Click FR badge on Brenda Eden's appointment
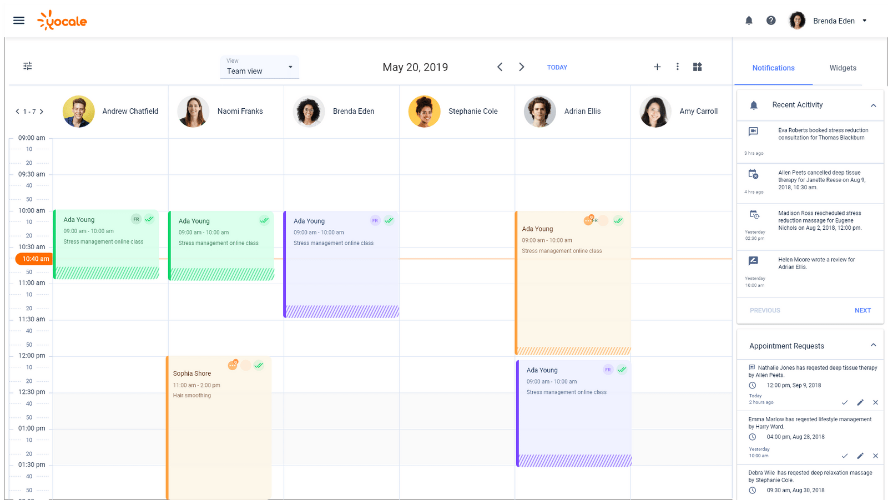The width and height of the screenshot is (890, 500). [375, 220]
